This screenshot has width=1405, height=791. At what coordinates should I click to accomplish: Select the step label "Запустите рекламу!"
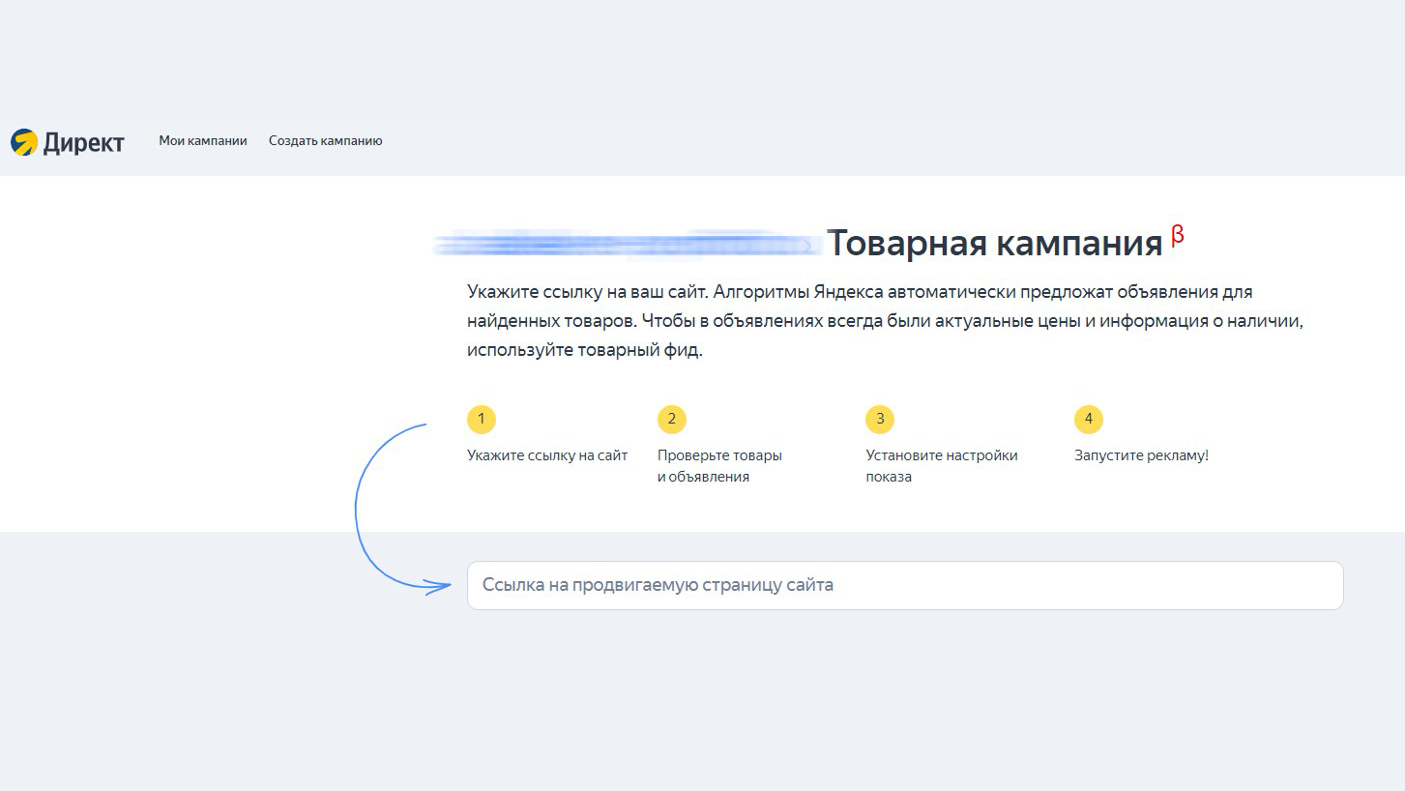click(x=1141, y=455)
